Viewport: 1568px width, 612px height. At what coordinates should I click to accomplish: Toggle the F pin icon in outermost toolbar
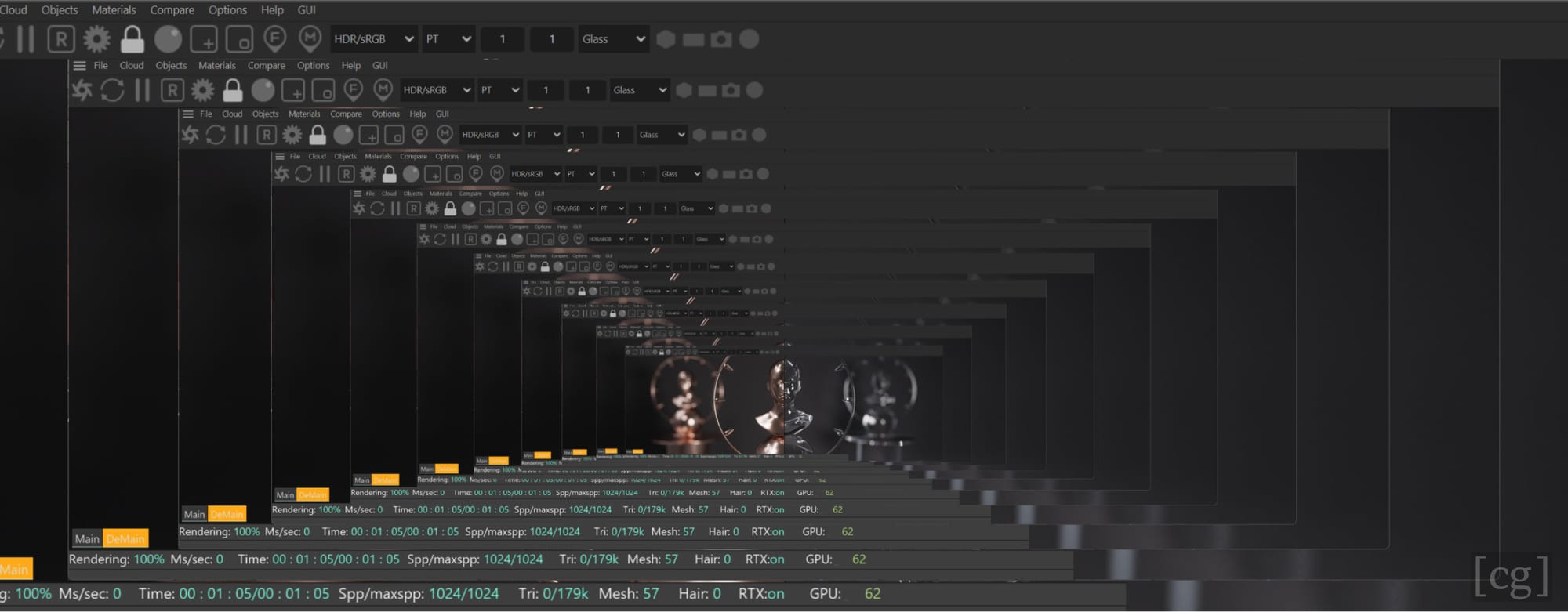point(274,38)
